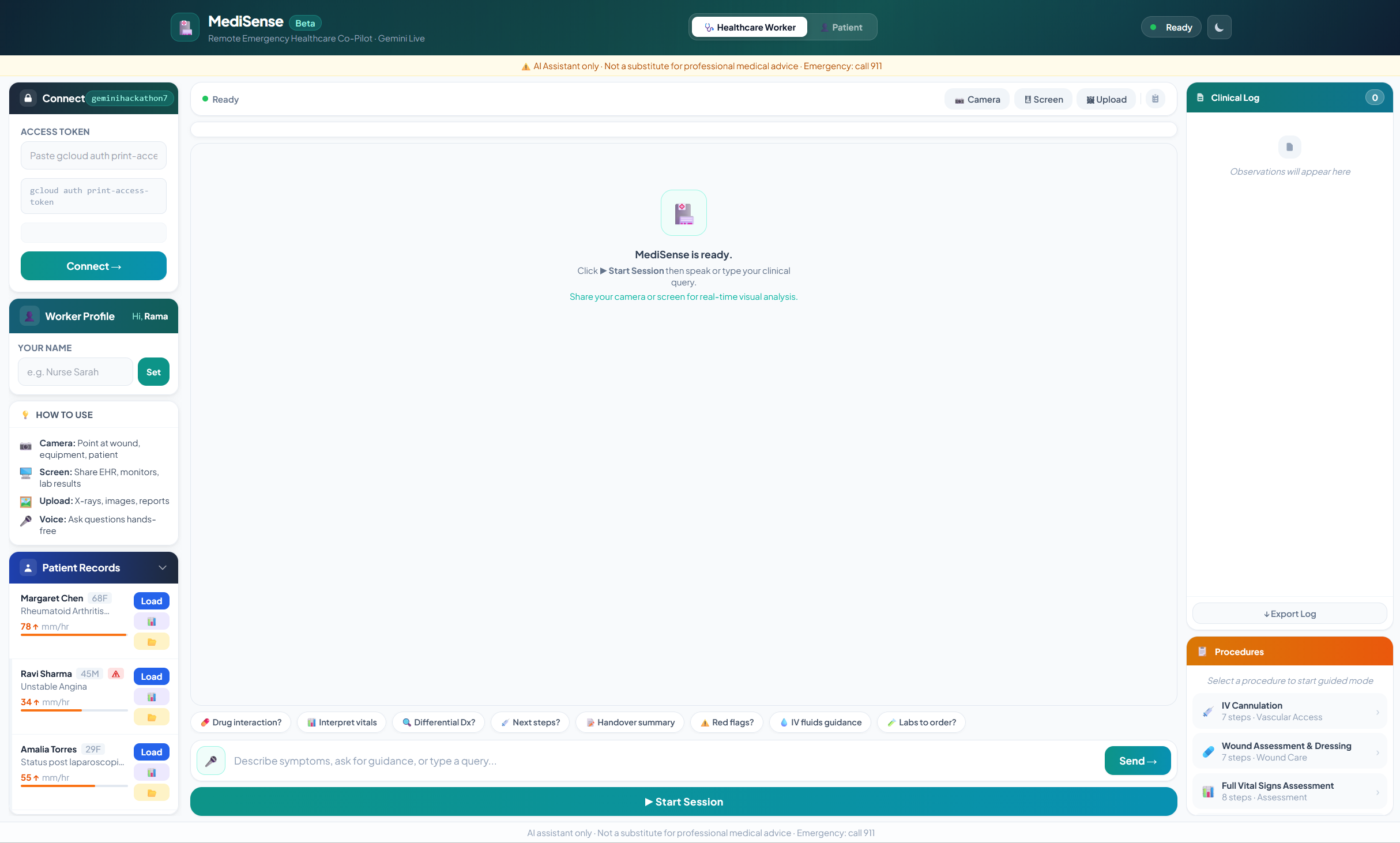Viewport: 1400px width, 843px height.
Task: Switch to Patient mode
Action: pyautogui.click(x=841, y=27)
